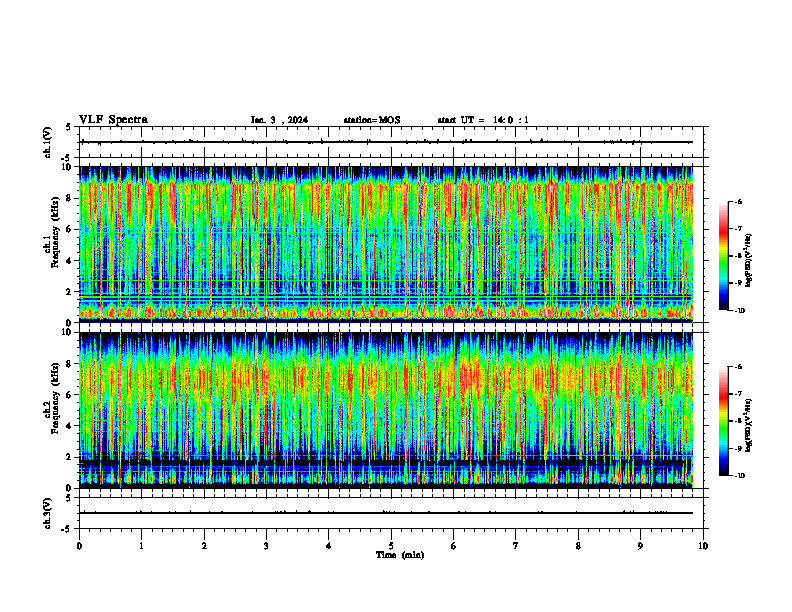This screenshot has height=612, width=792.
Task: Click time axis tick label "7"
Action: coord(516,546)
